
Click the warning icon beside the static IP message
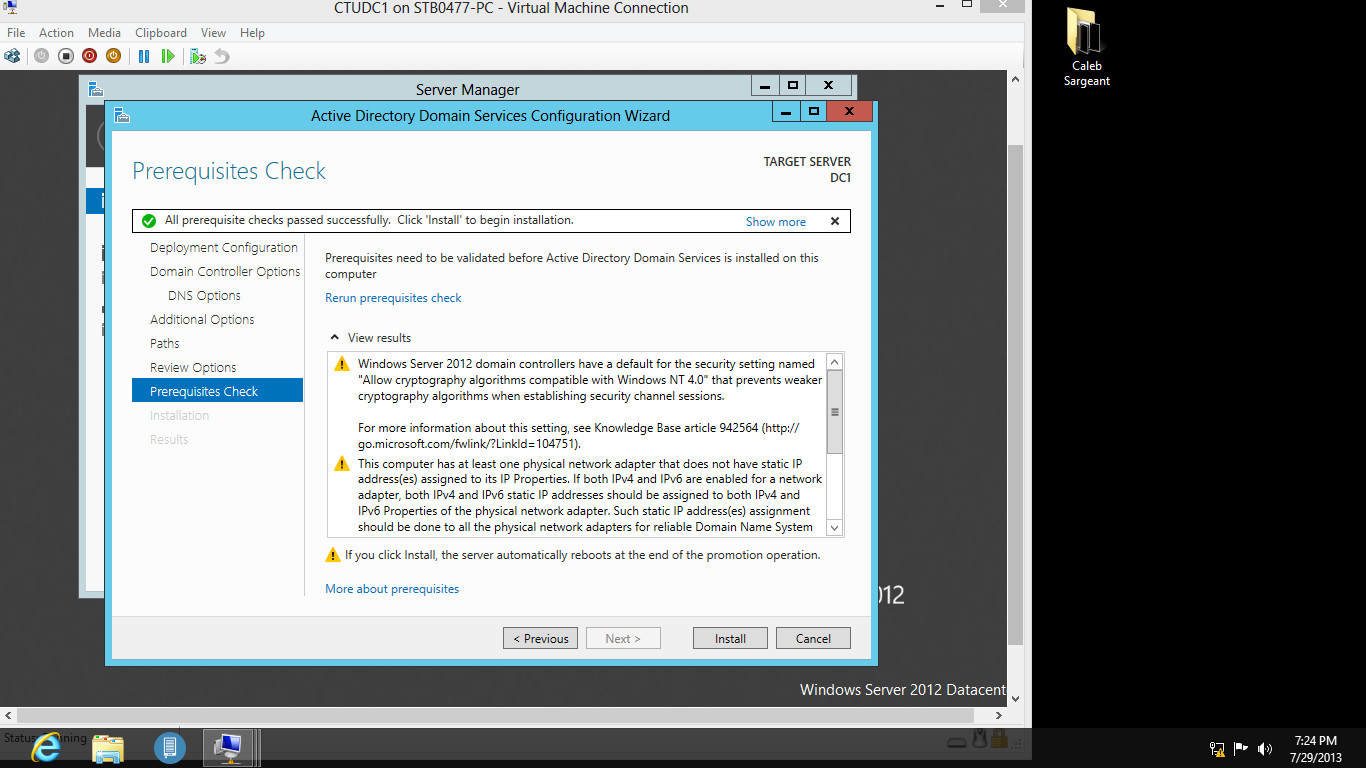(x=342, y=464)
